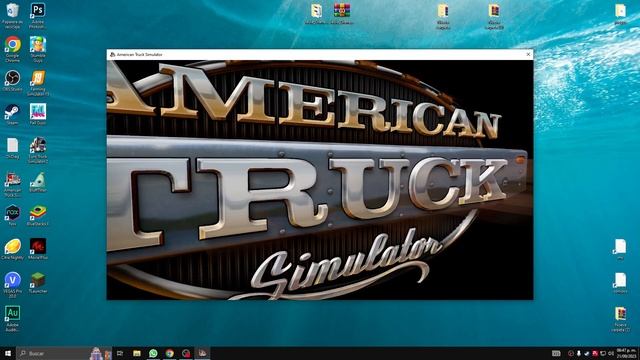Launch the Nox emulator desktop shortcut
640x360 pixels.
click(x=12, y=216)
